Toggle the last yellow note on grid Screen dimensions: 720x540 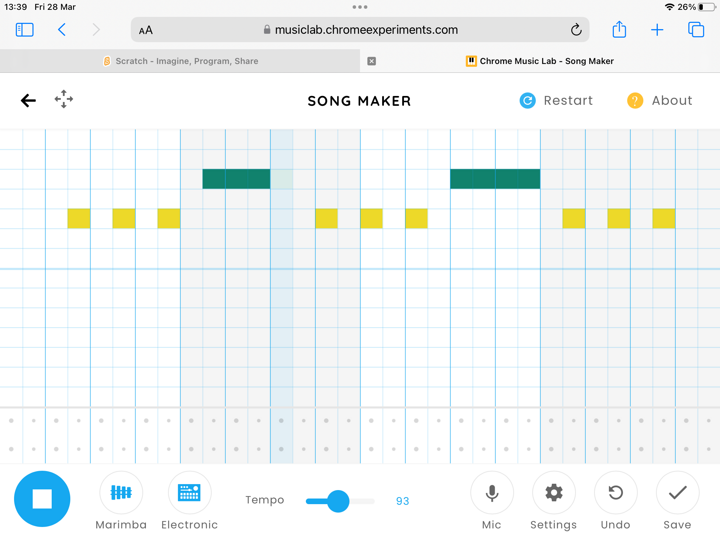pos(664,218)
